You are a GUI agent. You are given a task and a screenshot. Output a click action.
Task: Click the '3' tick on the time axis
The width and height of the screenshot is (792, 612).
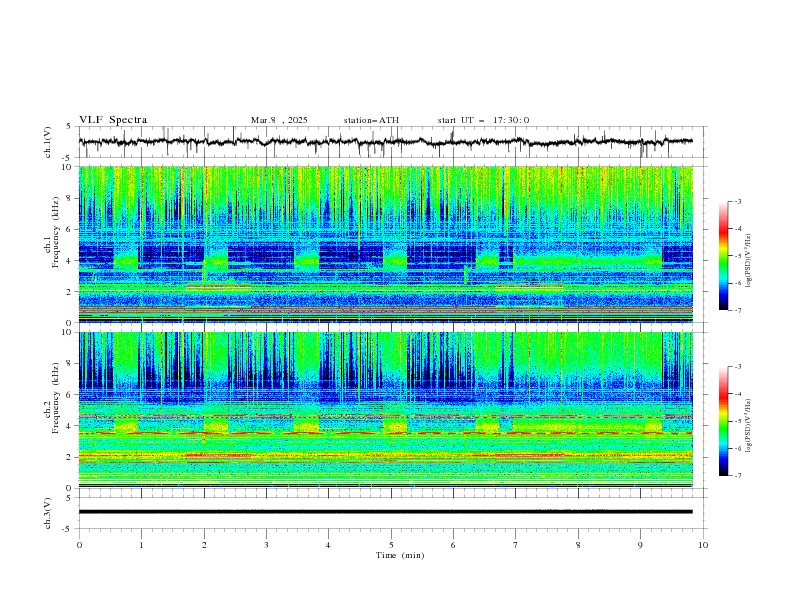[266, 545]
